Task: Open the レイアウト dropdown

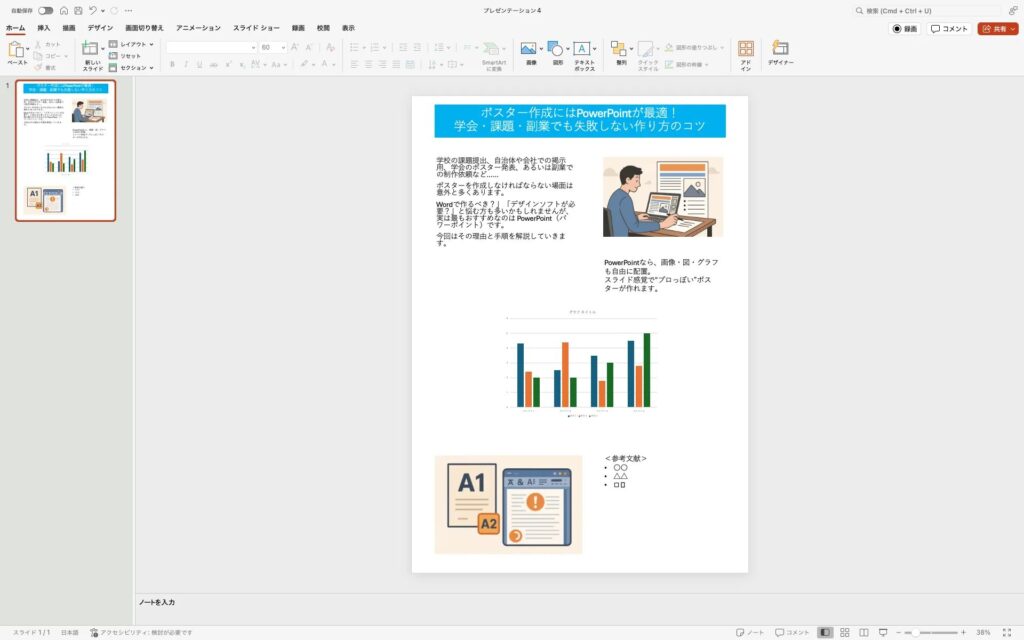Action: click(131, 44)
